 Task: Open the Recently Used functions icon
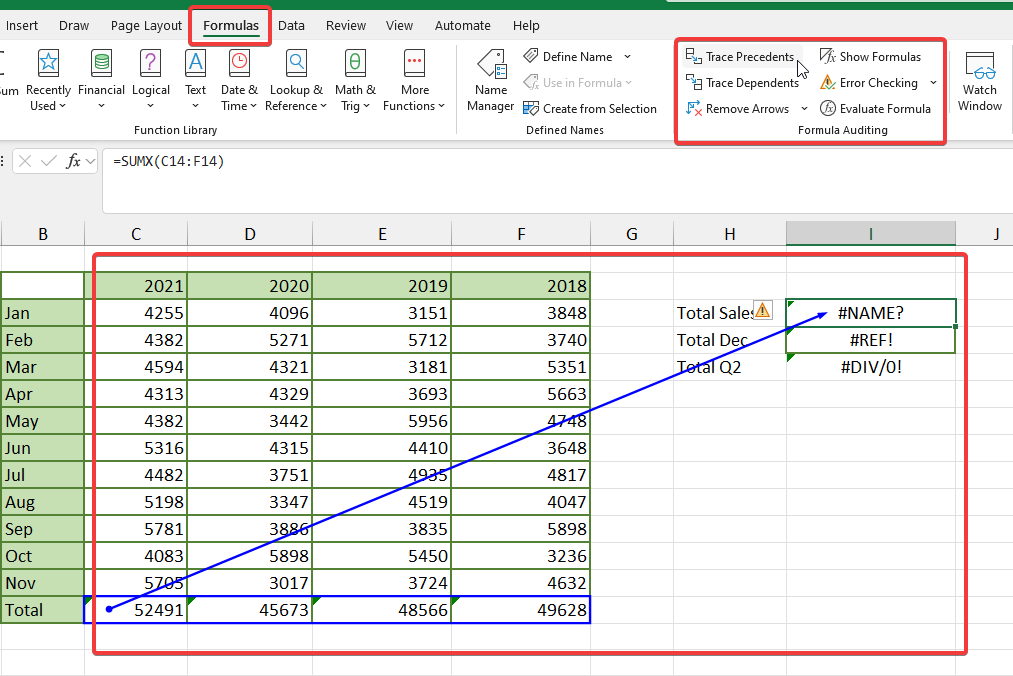[x=48, y=66]
